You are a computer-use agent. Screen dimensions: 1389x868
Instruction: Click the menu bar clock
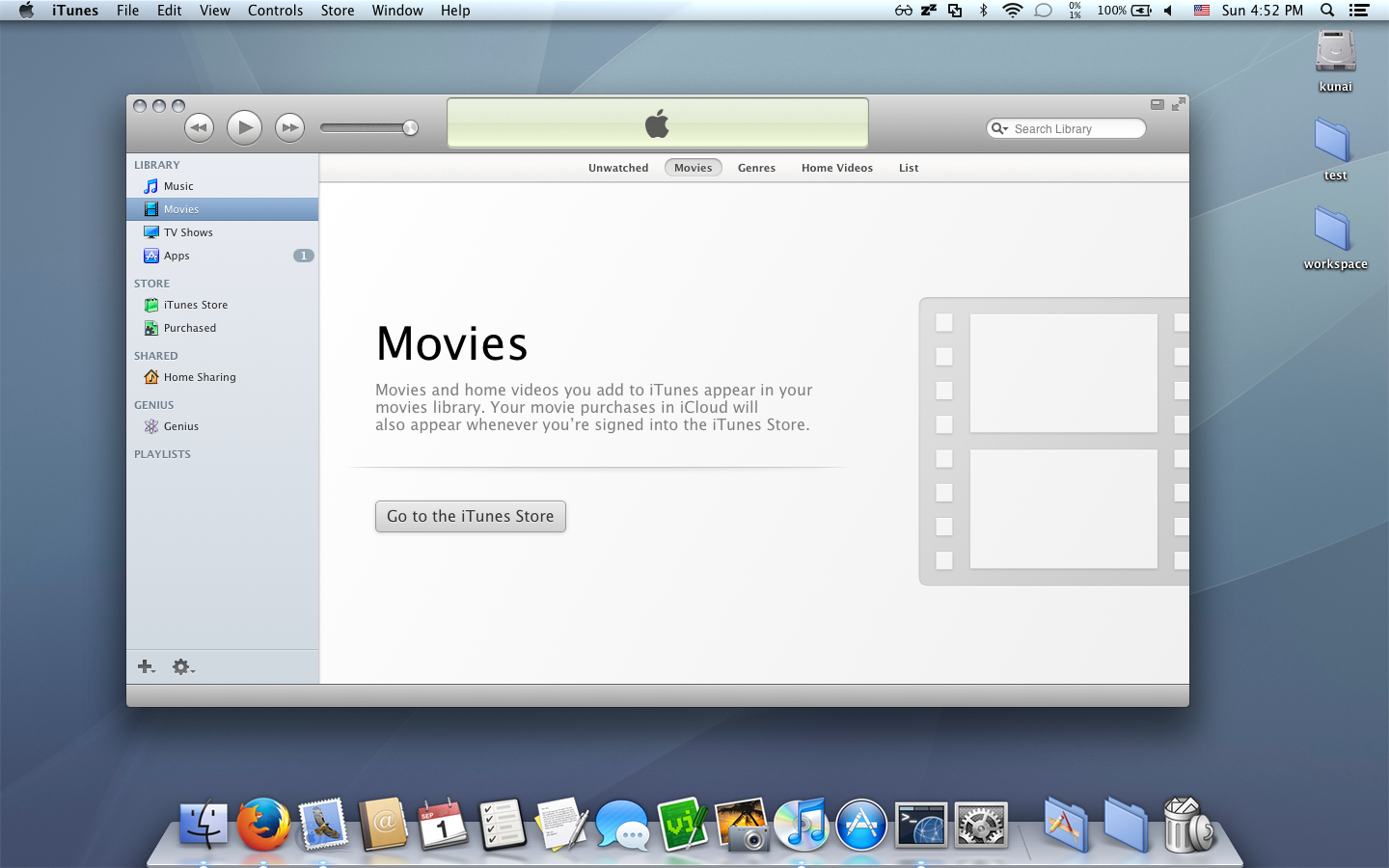coord(1262,11)
